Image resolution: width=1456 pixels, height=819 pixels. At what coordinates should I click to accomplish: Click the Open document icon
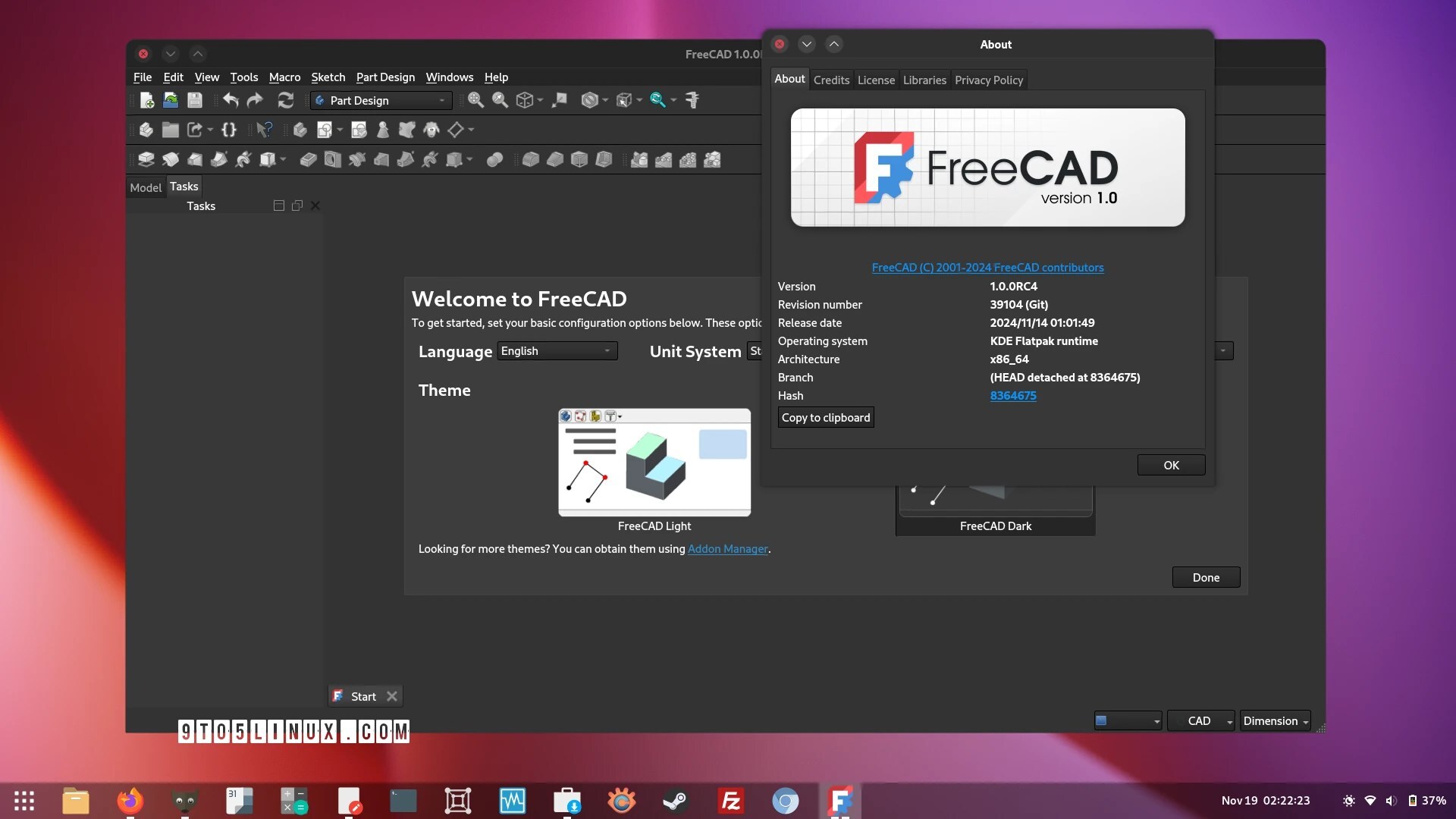(x=171, y=100)
